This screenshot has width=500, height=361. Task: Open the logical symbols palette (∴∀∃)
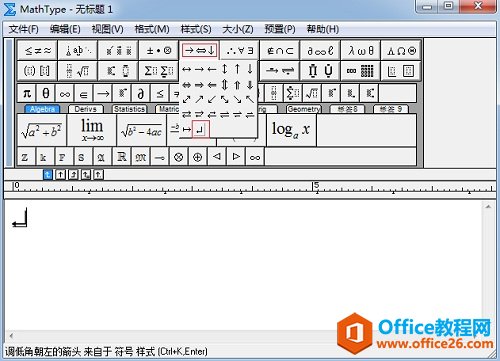point(240,51)
